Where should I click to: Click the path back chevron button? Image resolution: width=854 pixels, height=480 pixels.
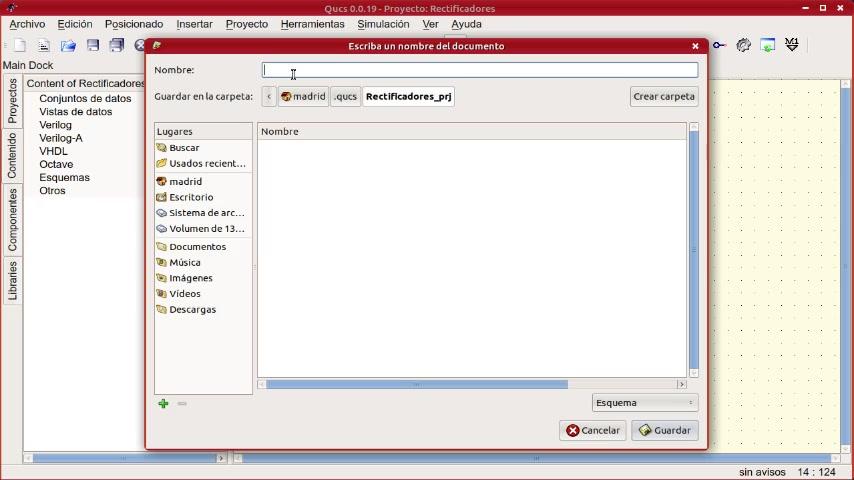[x=269, y=96]
